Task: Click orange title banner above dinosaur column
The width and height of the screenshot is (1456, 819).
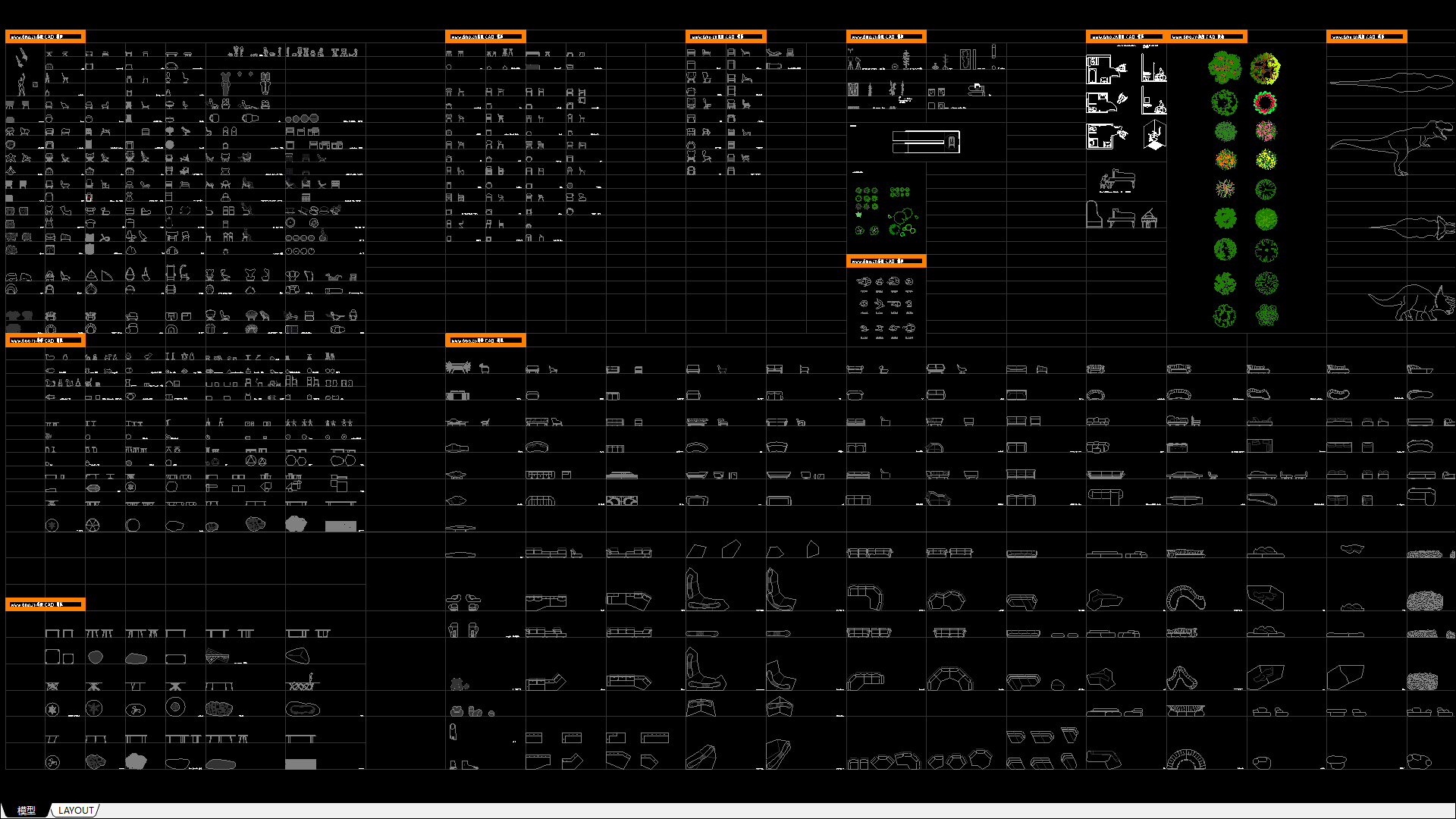Action: point(1367,36)
